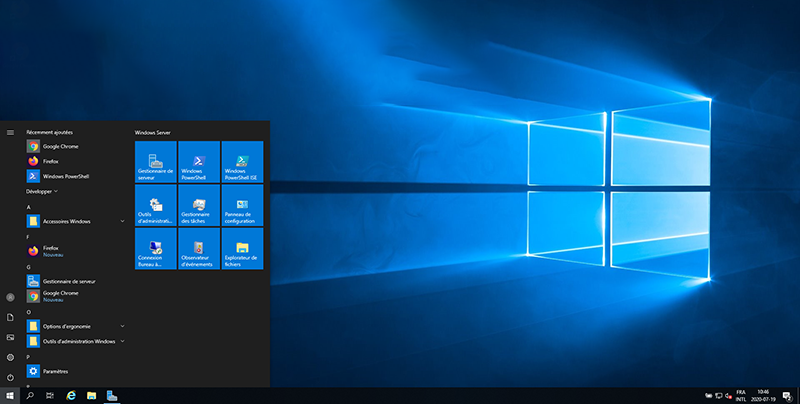Launch Firefox marked Nouveau under letter F
The height and width of the screenshot is (404, 800).
[x=76, y=251]
